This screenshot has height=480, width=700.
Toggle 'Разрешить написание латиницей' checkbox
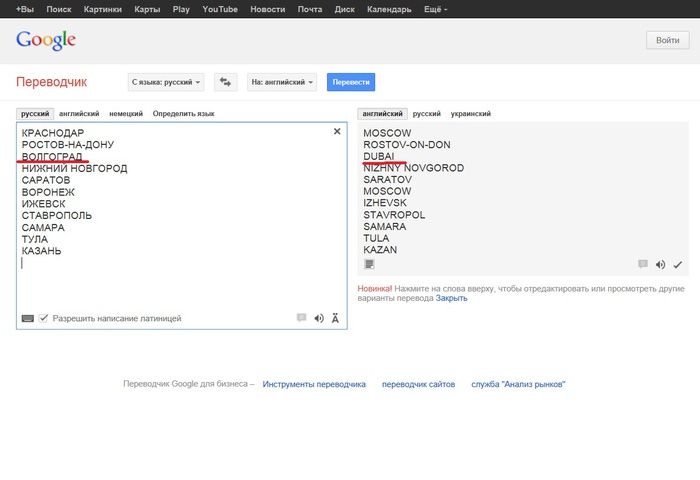pos(43,318)
